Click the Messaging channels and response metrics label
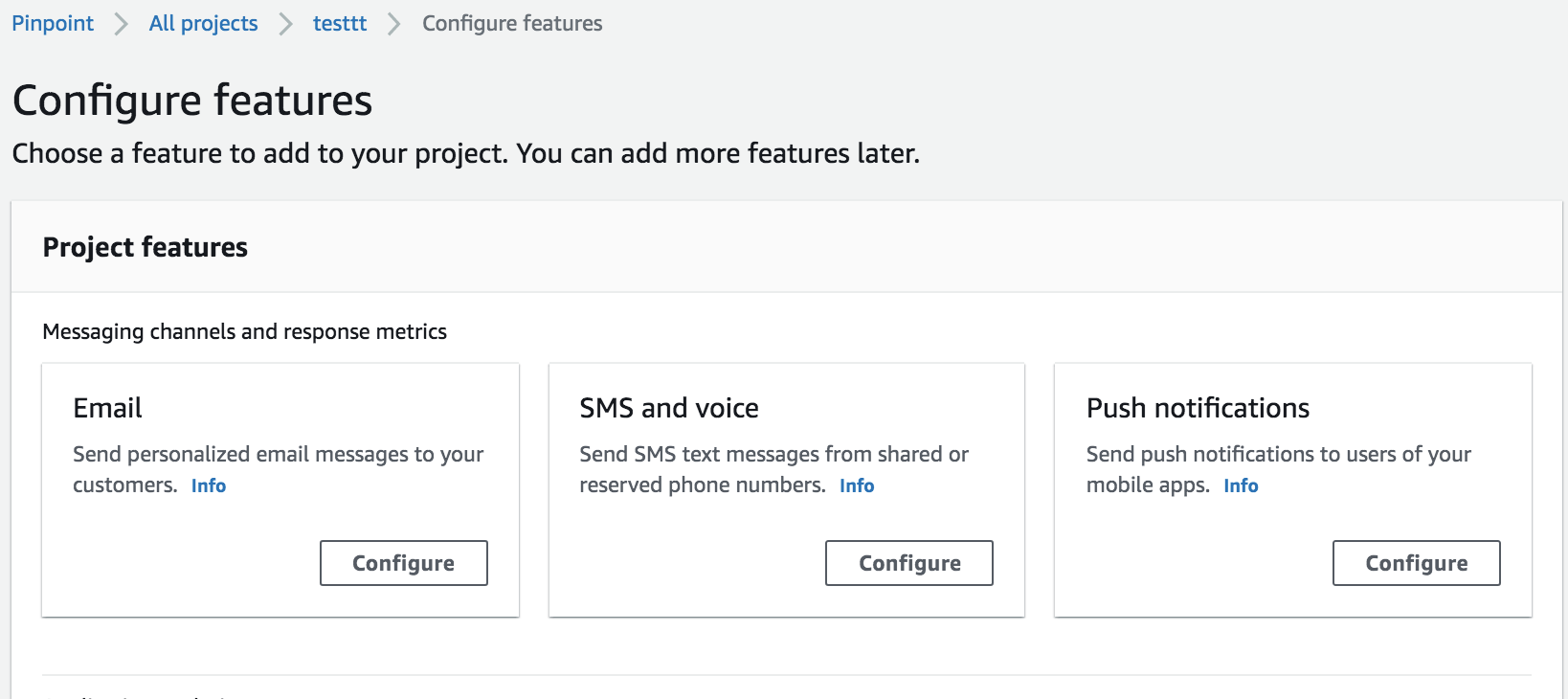Viewport: 1568px width, 699px height. [244, 331]
